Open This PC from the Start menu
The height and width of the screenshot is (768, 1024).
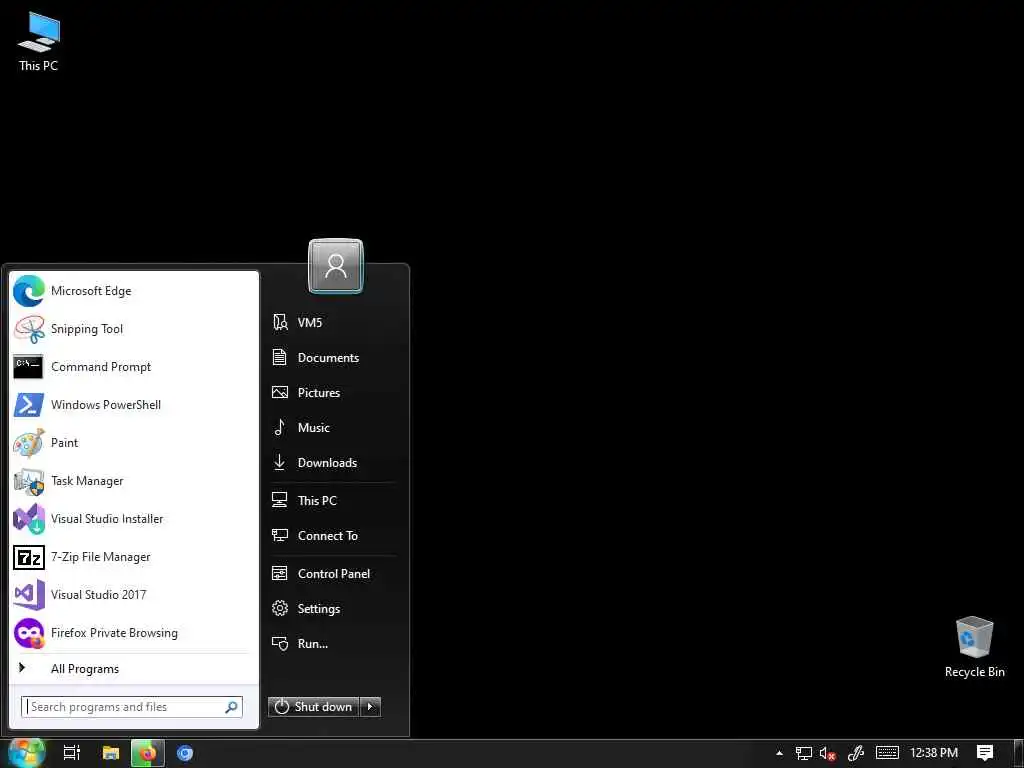tap(333, 500)
